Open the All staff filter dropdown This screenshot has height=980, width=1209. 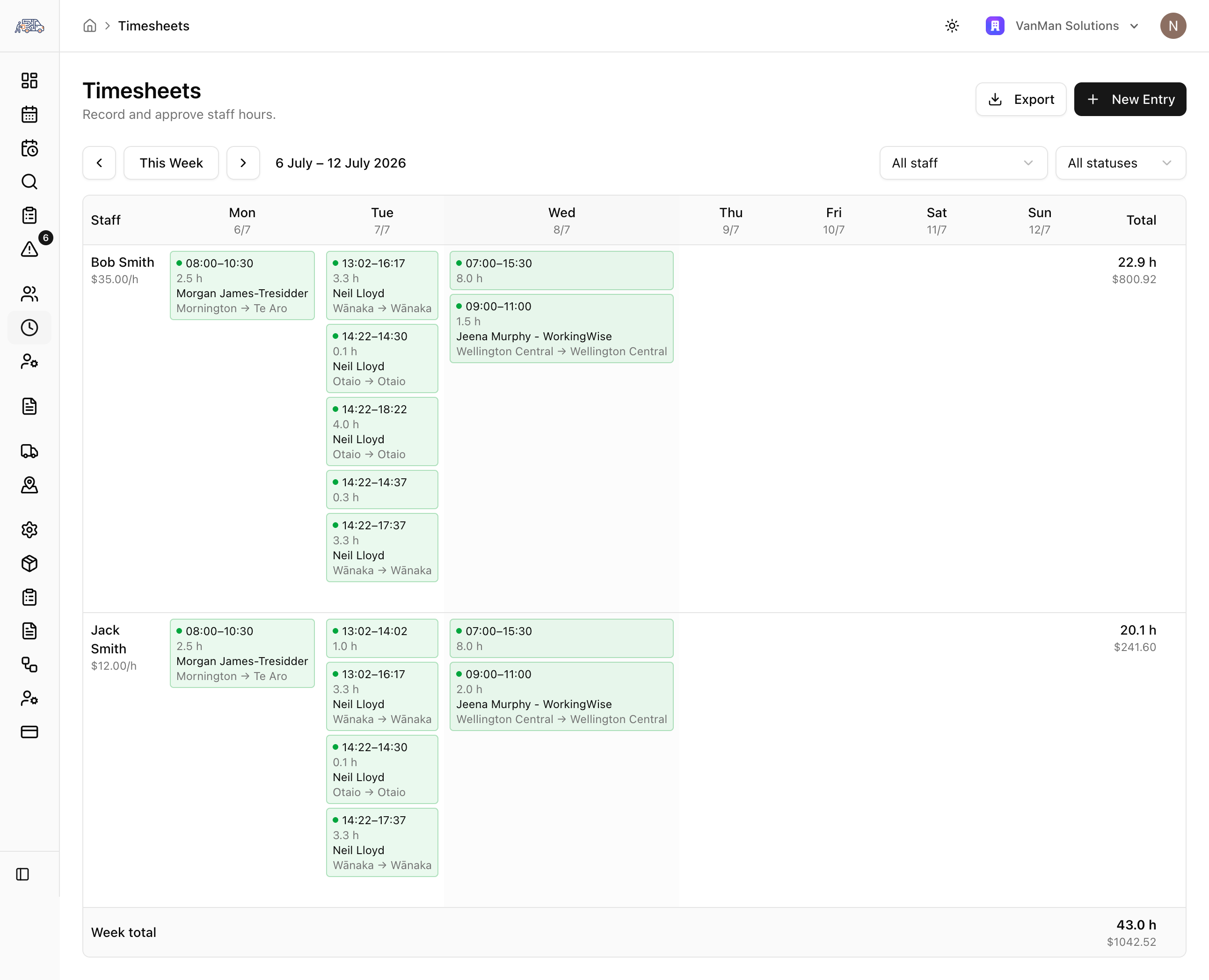(x=963, y=163)
